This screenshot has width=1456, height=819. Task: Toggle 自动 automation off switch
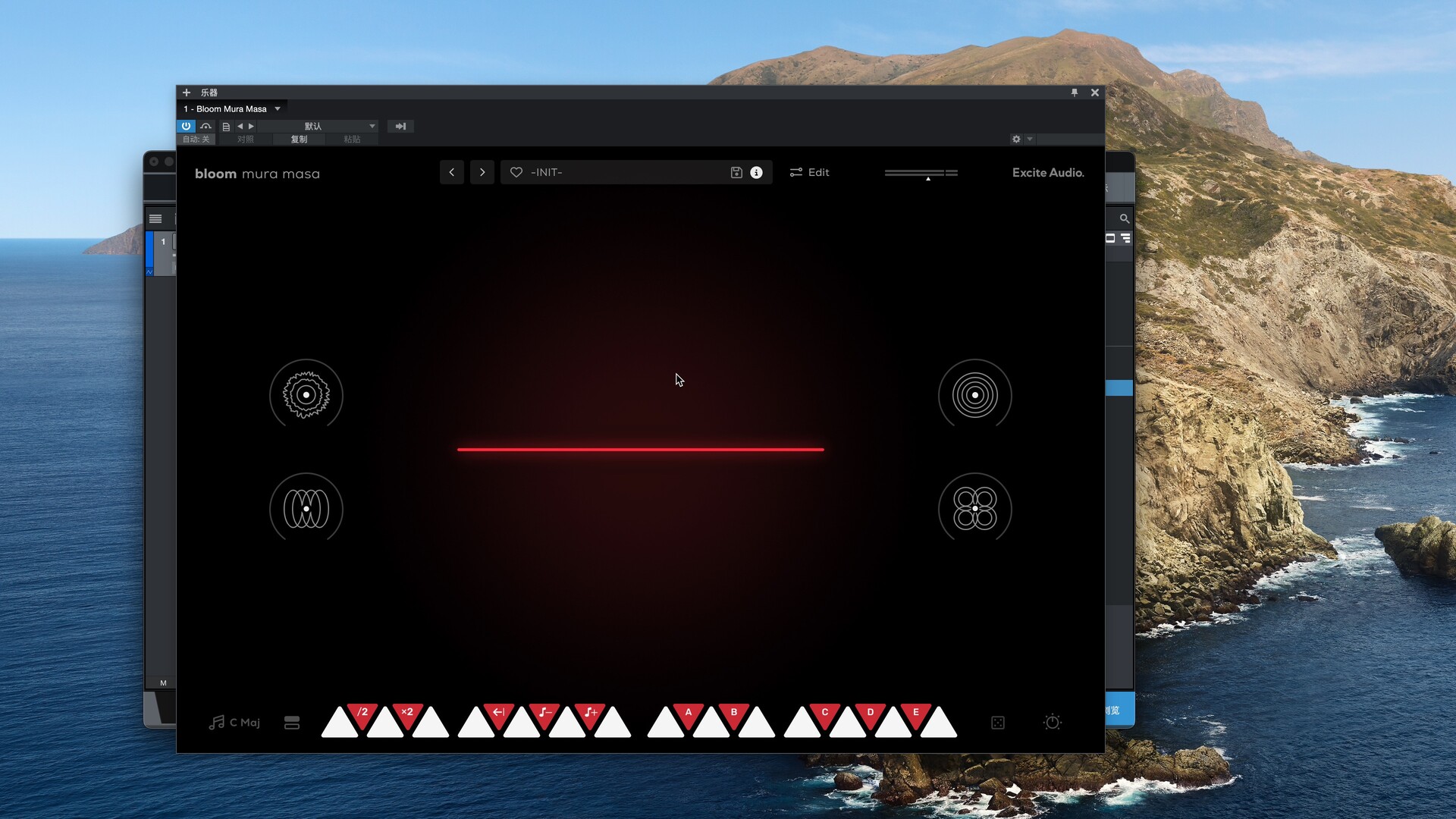click(x=196, y=139)
